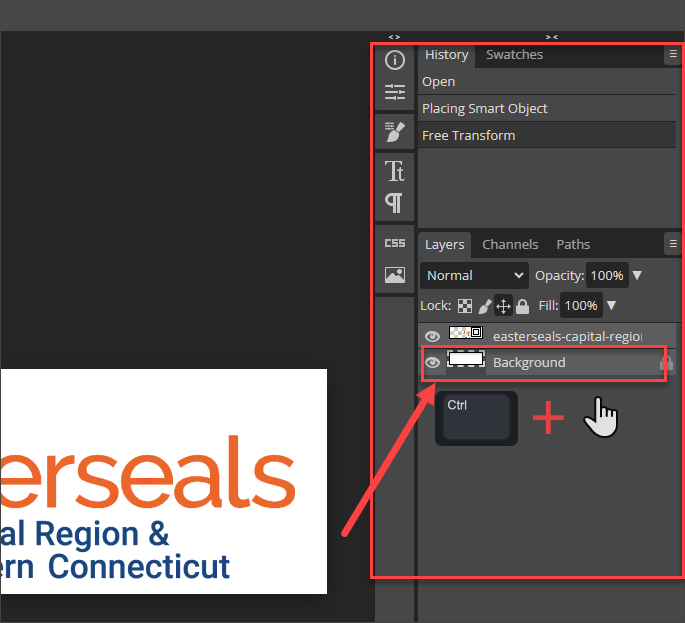This screenshot has height=623, width=685.
Task: Select the Open history state
Action: click(x=547, y=82)
